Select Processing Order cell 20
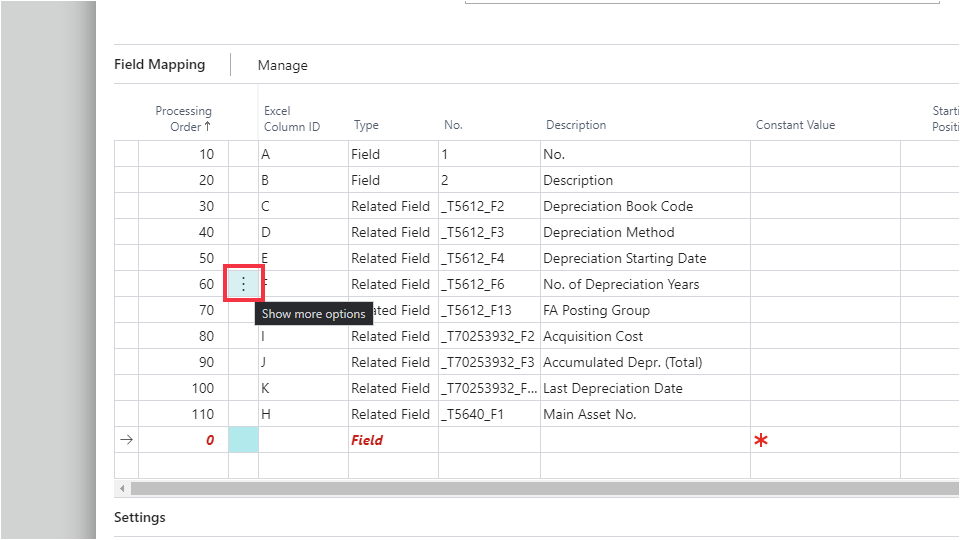The height and width of the screenshot is (540, 960). click(184, 180)
